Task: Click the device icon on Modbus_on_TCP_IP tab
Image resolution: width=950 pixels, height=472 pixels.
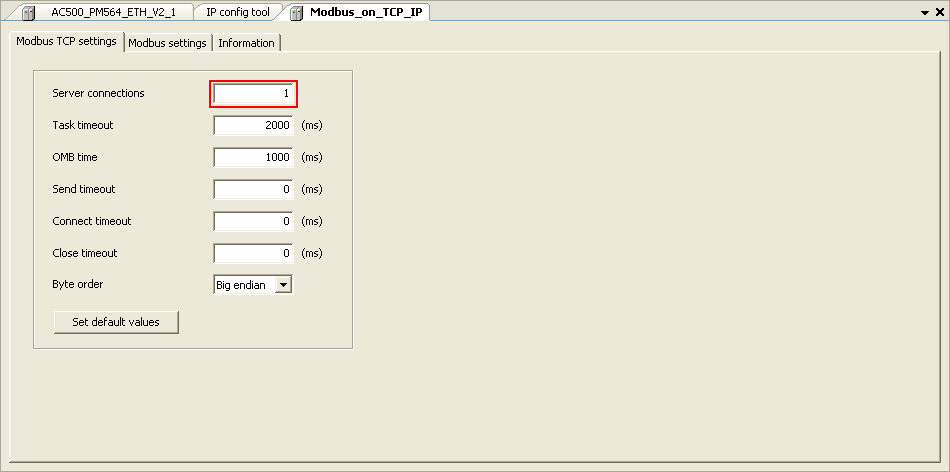Action: click(x=297, y=12)
